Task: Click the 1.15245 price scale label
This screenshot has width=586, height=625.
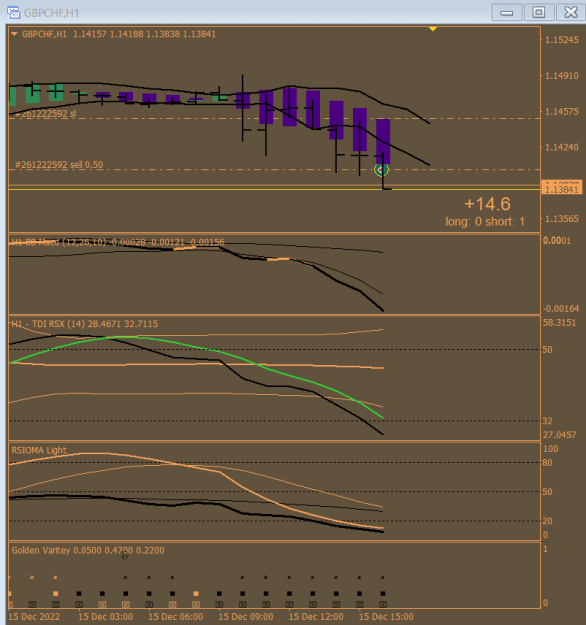Action: click(x=562, y=40)
